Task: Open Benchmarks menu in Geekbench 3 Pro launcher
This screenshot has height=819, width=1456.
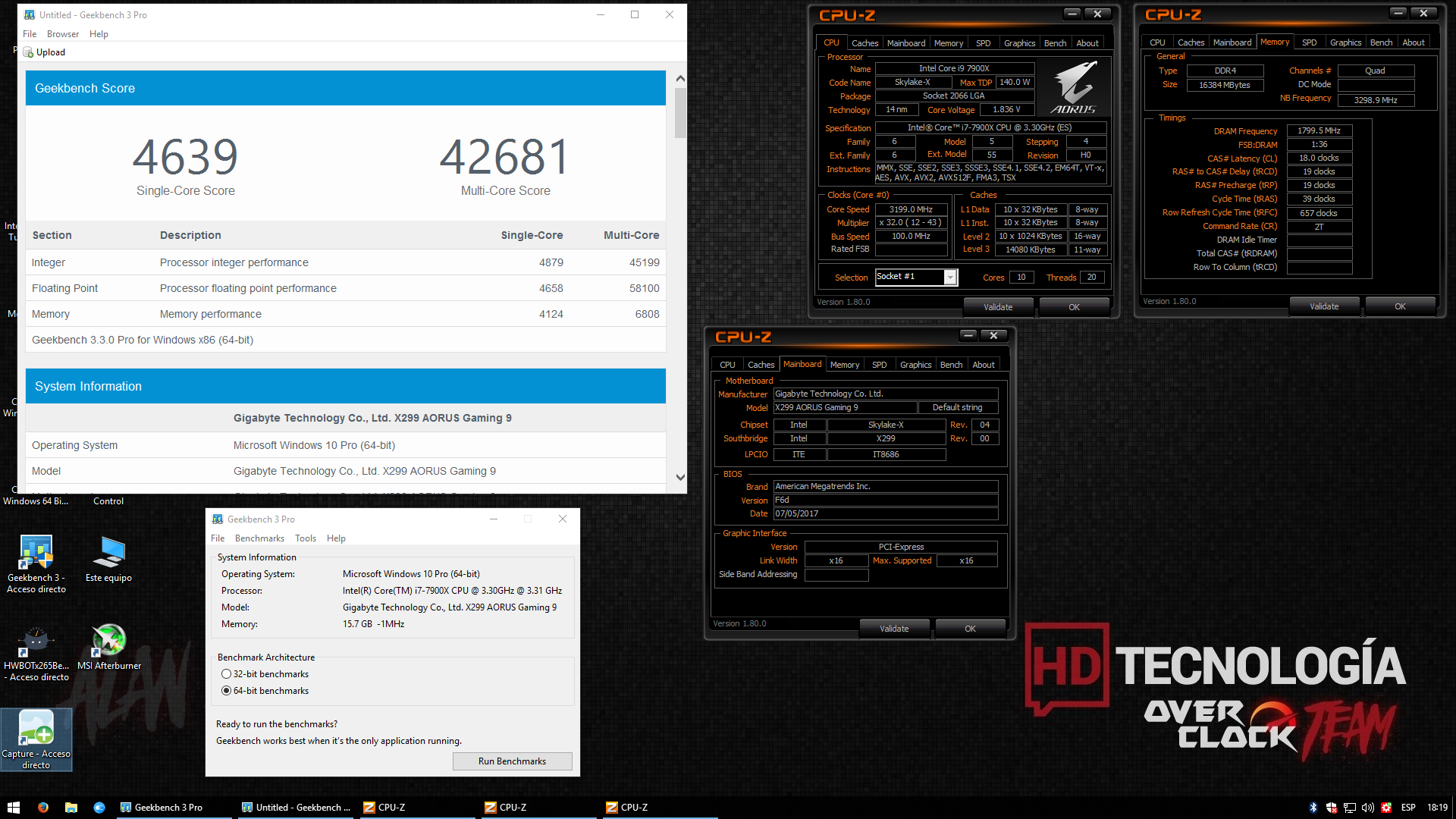Action: tap(259, 538)
